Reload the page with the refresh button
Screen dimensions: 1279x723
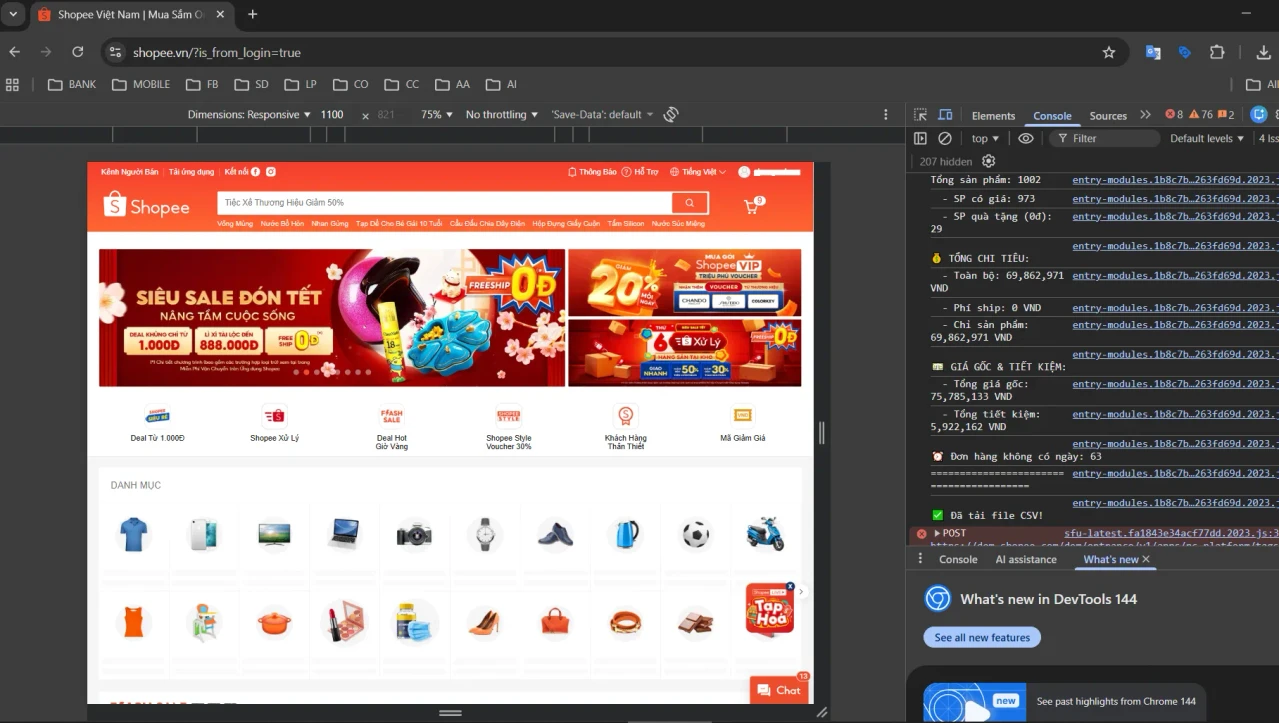point(77,52)
